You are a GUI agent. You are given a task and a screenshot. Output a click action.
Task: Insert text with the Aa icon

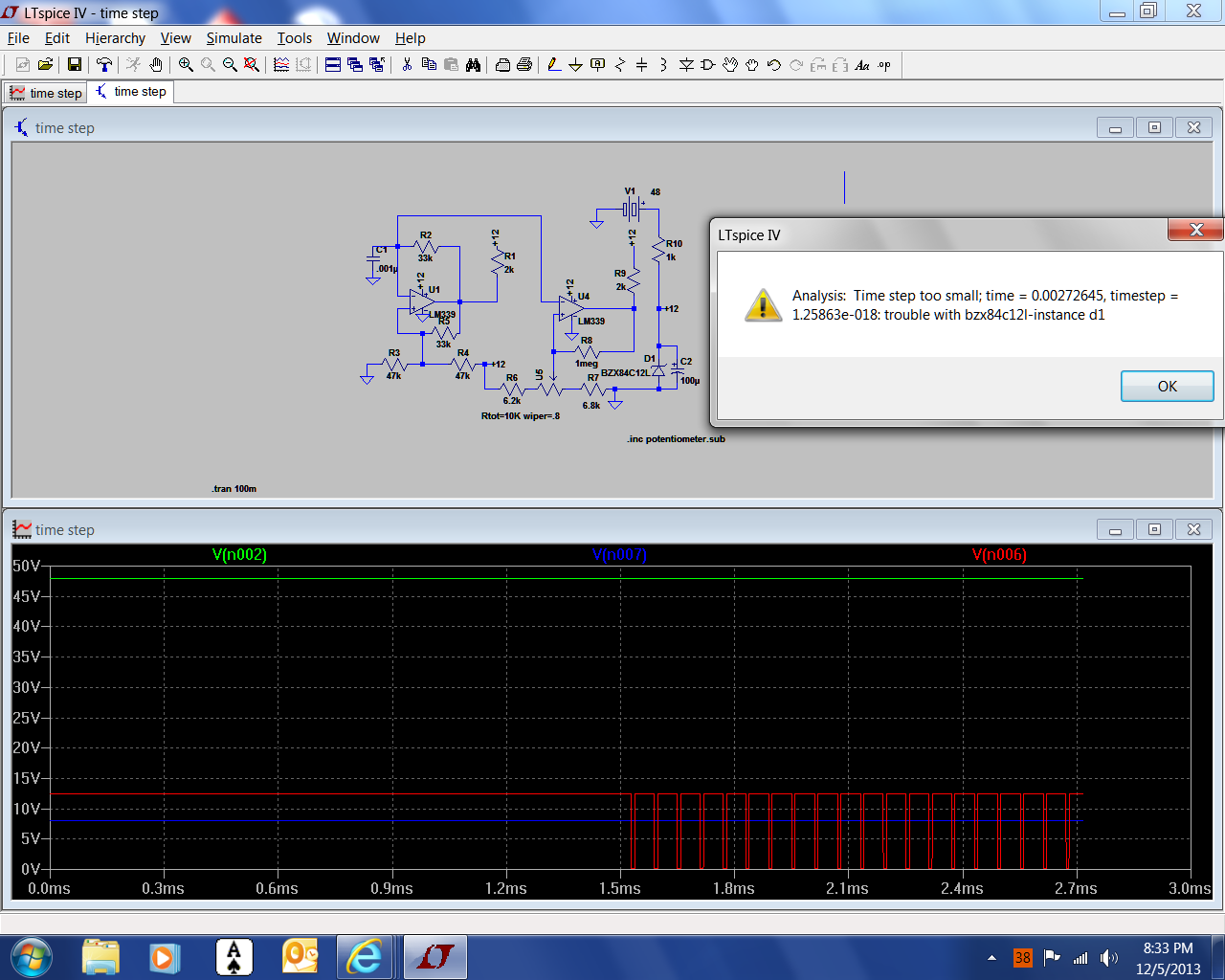coord(862,65)
